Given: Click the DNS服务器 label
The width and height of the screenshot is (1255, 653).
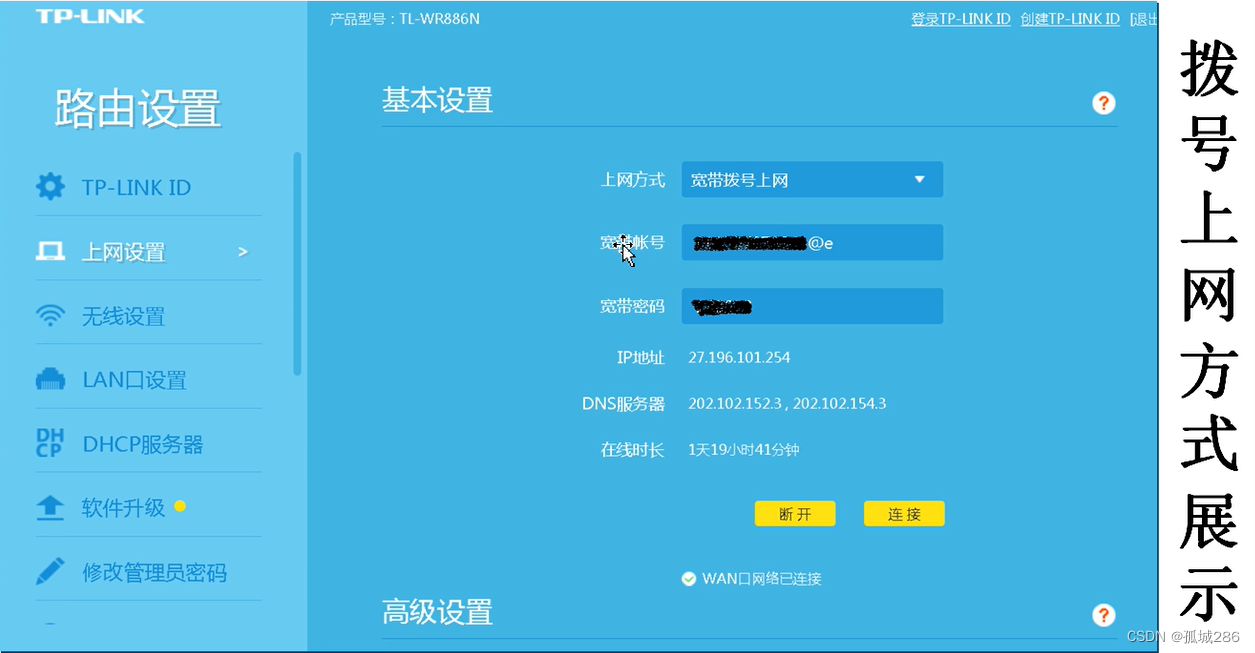Looking at the screenshot, I should (623, 404).
